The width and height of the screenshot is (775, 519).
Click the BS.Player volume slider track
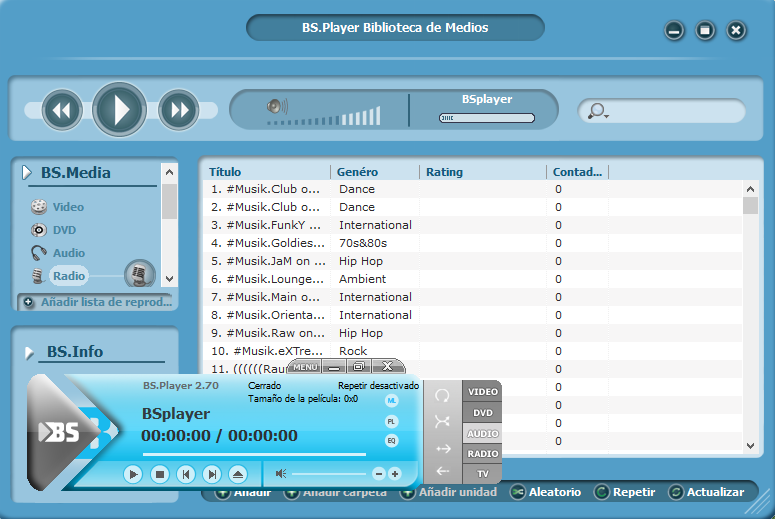329,474
